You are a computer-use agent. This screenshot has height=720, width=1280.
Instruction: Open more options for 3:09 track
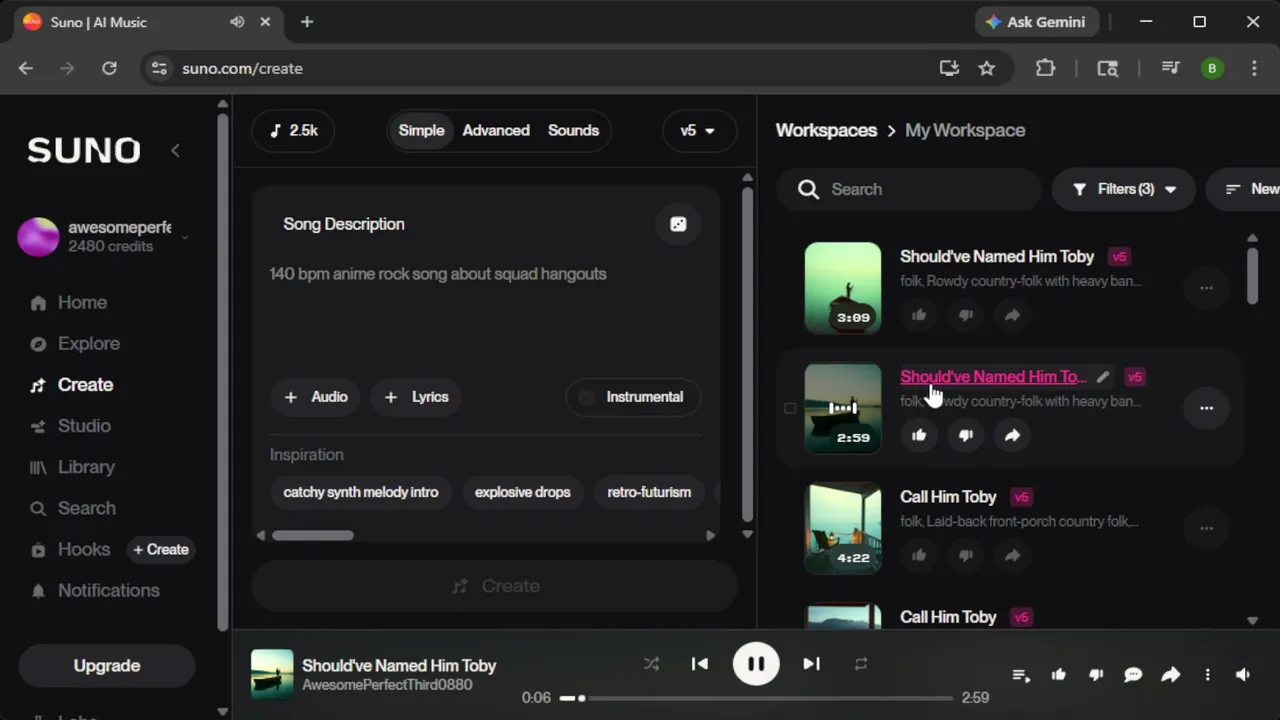point(1206,288)
